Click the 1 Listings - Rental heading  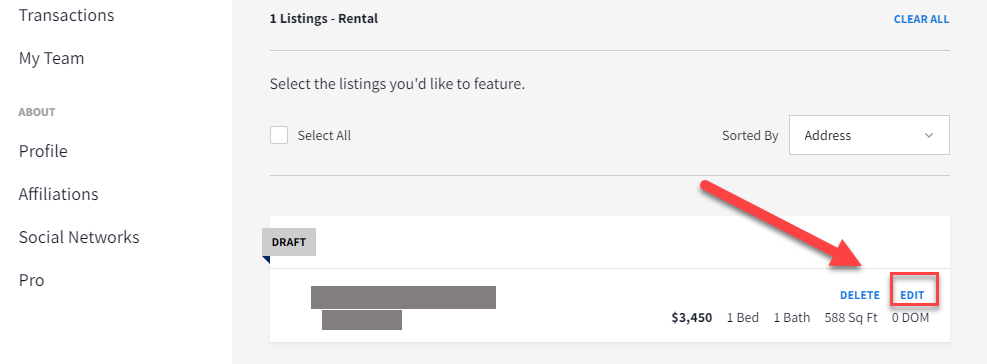pos(324,19)
